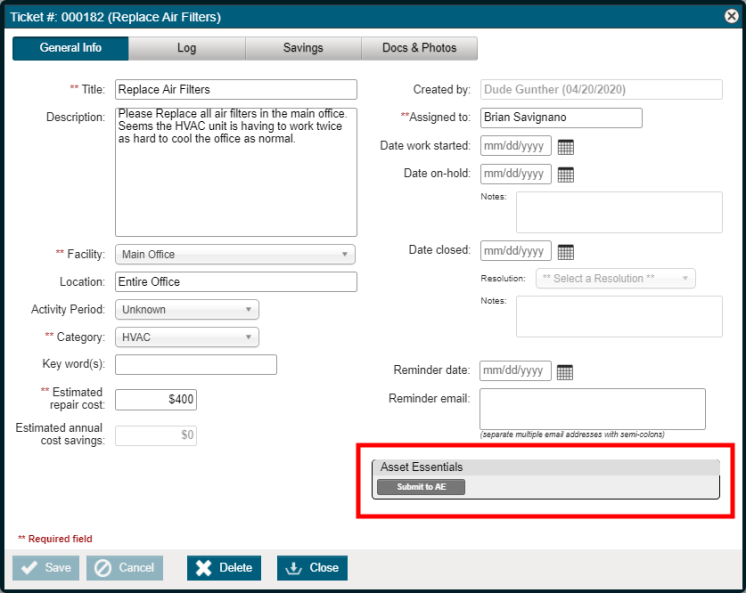746x593 pixels.
Task: Open the Log tab
Action: pyautogui.click(x=186, y=48)
